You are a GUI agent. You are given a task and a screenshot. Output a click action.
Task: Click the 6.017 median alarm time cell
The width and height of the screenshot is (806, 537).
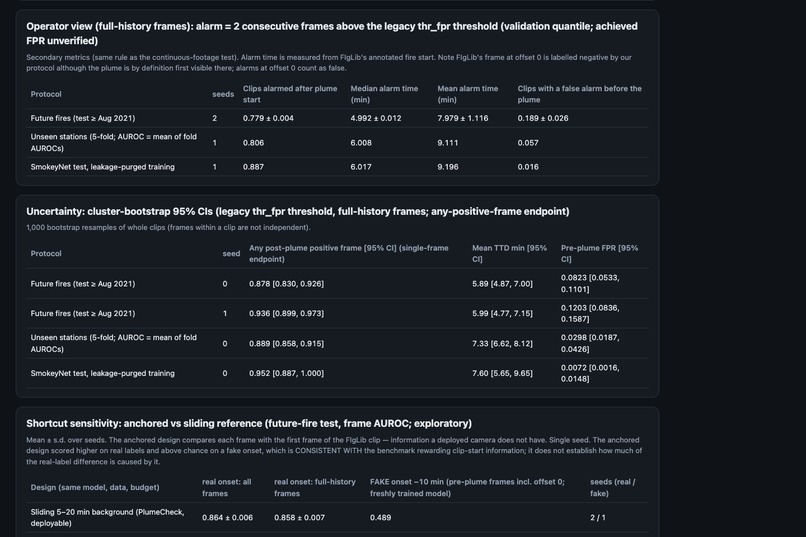point(361,167)
